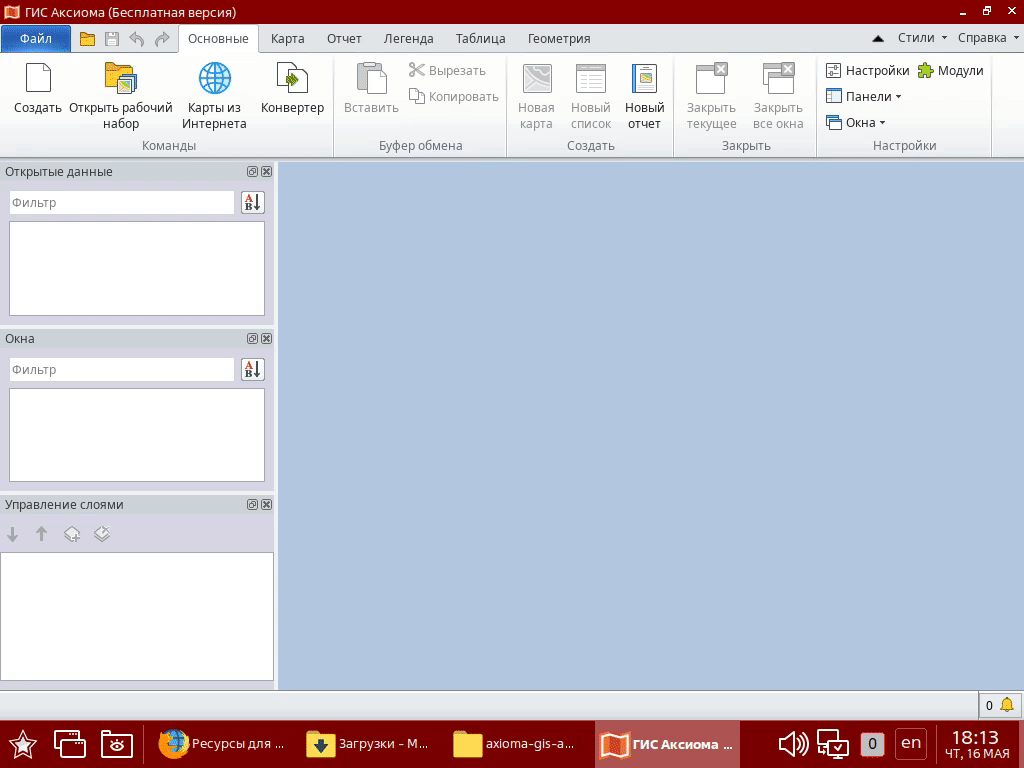Expand the Панели dropdown
This screenshot has width=1024, height=768.
863,97
